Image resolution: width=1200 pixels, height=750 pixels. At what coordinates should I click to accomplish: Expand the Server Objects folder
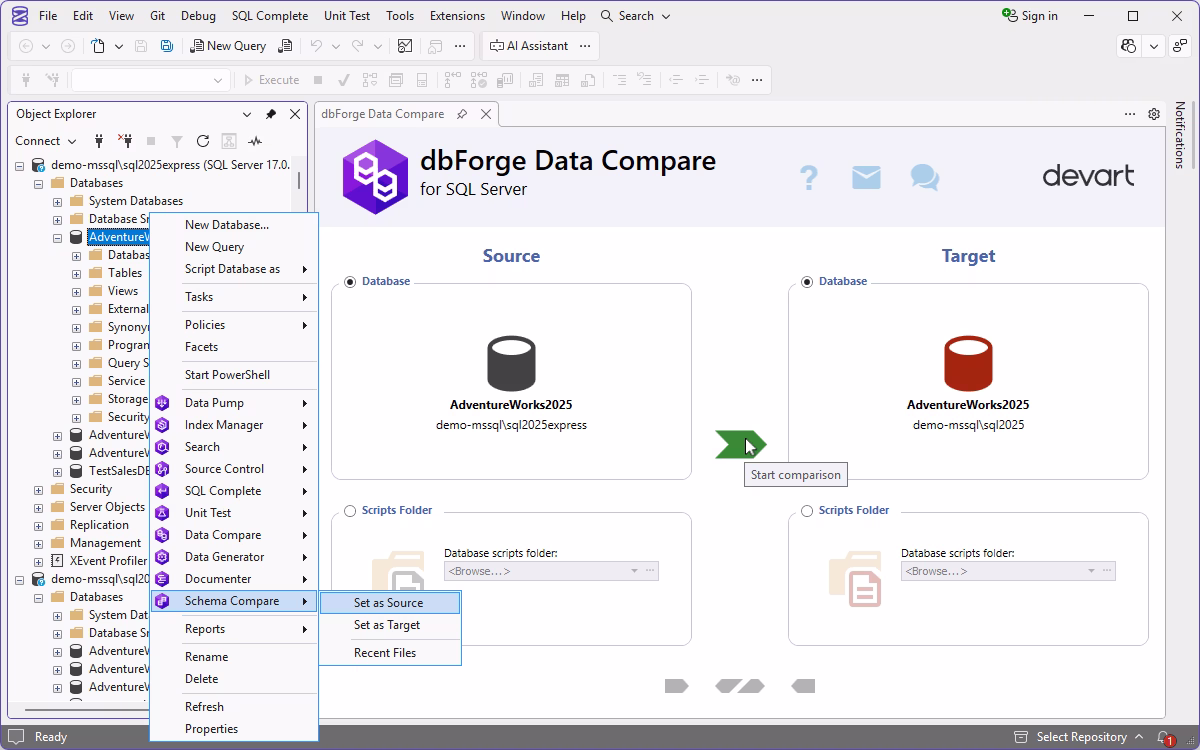coord(39,507)
